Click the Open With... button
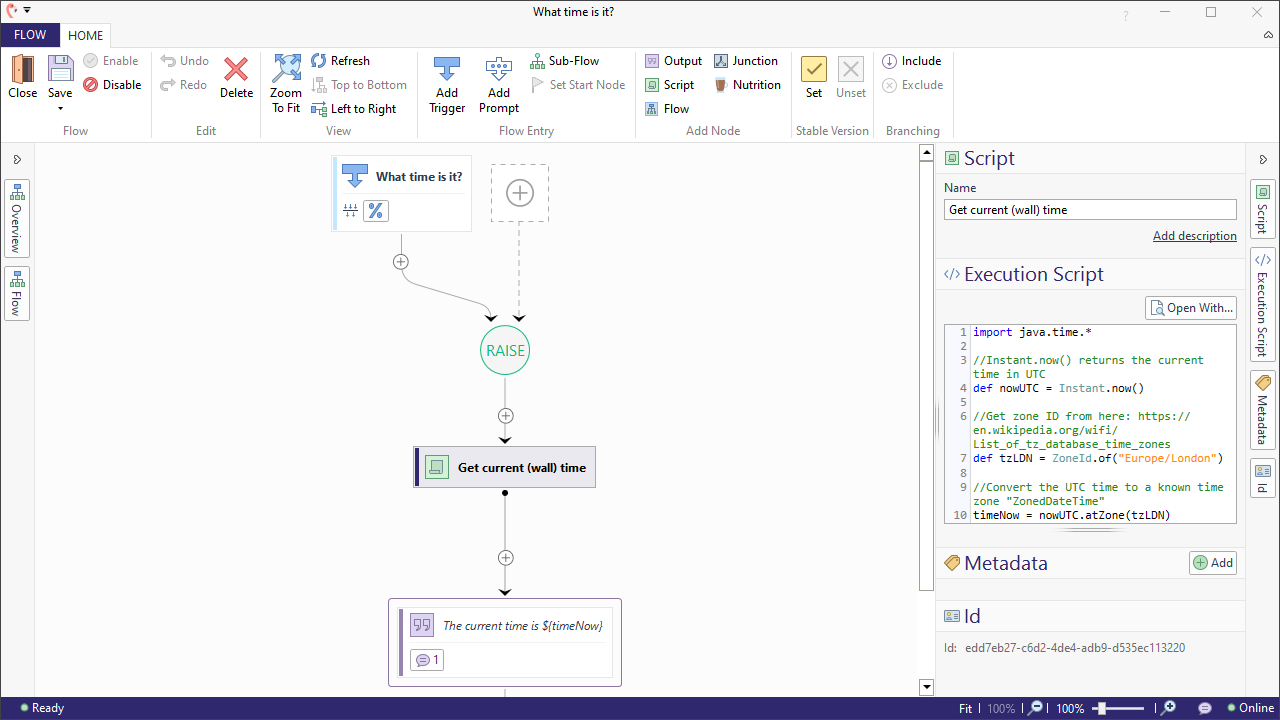The image size is (1280, 720). click(1191, 308)
